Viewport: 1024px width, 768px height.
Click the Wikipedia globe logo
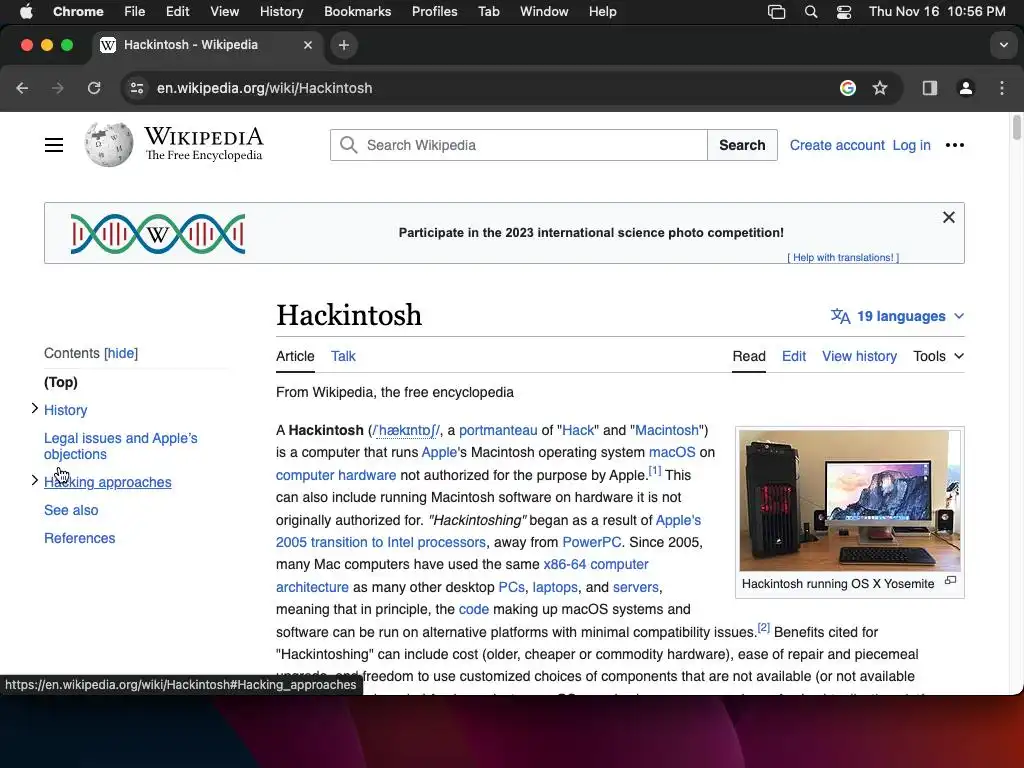(108, 144)
